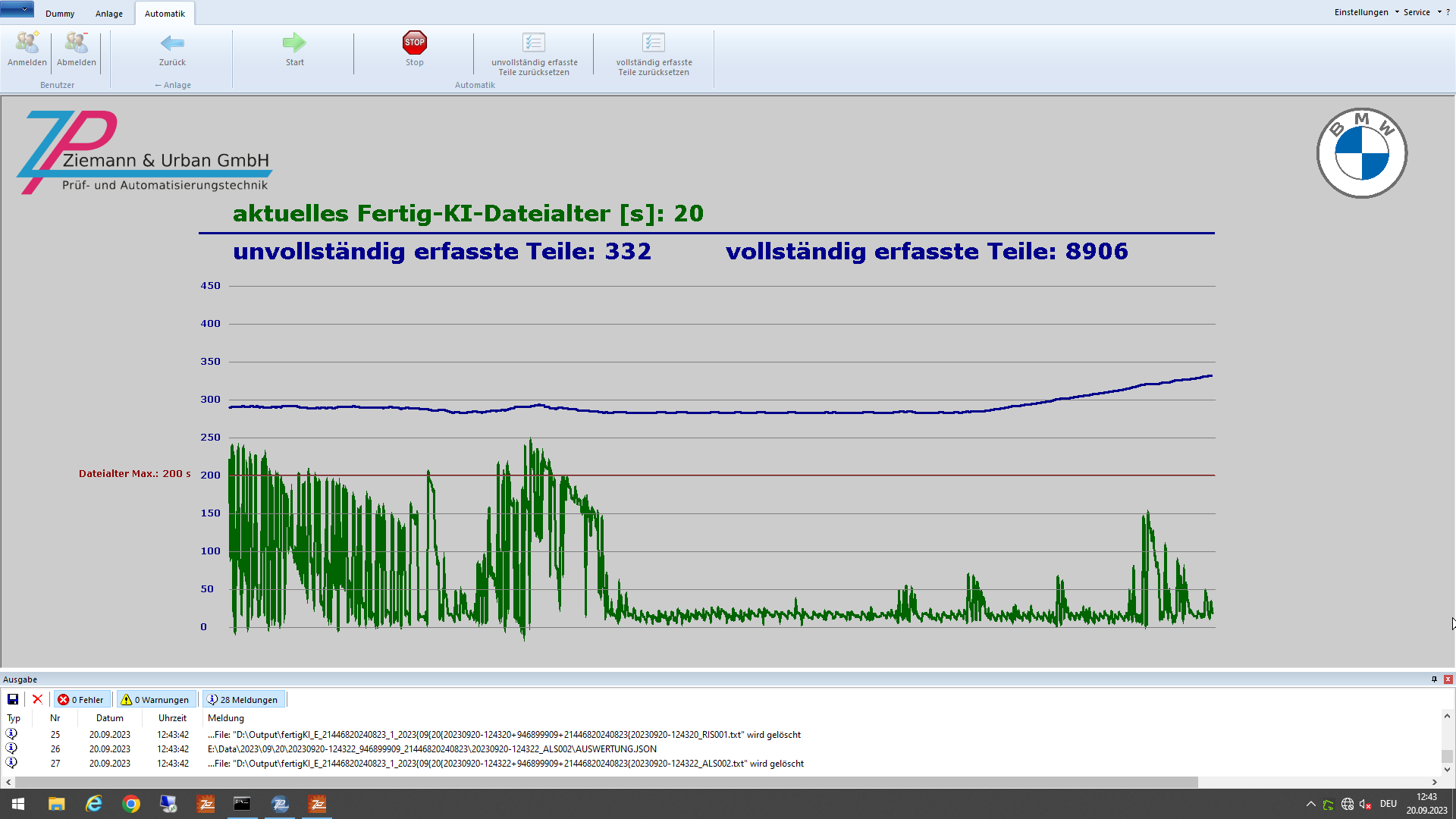Toggle the 0 Warnungen filter

click(x=156, y=699)
